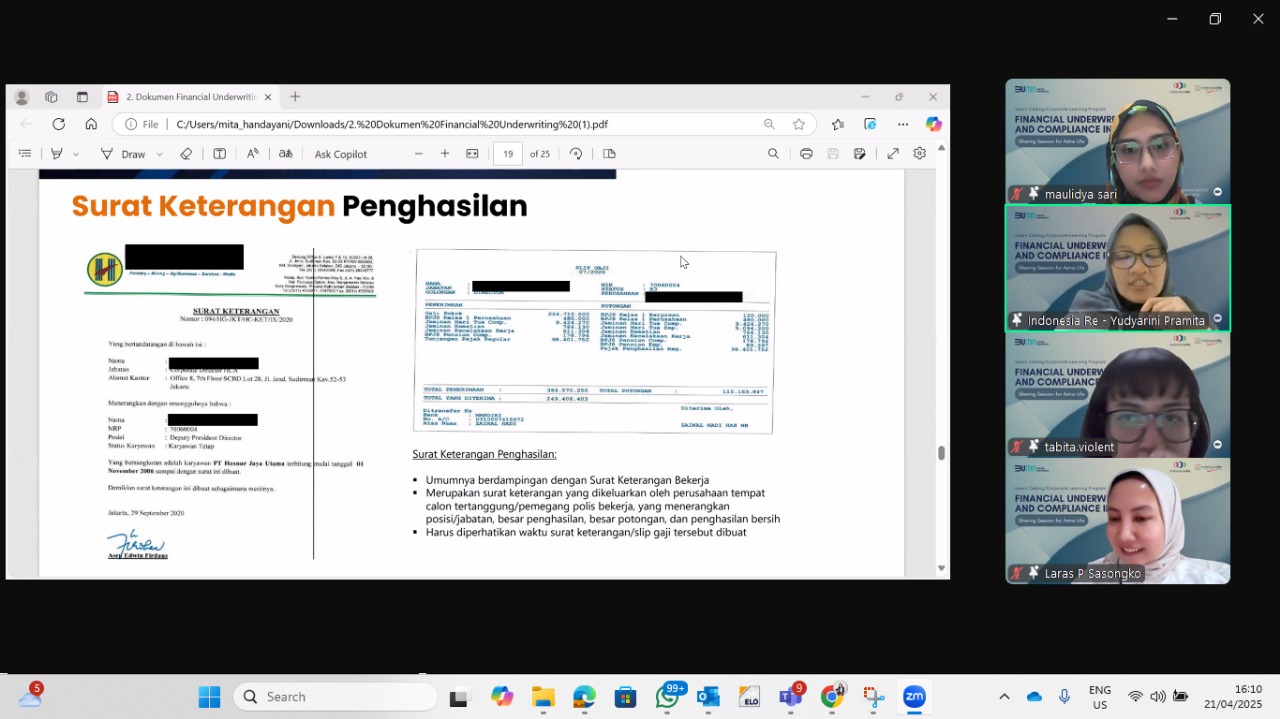Expand the Highlight color dropdown arrow
Screen dimensions: 1280x719
pyautogui.click(x=76, y=154)
